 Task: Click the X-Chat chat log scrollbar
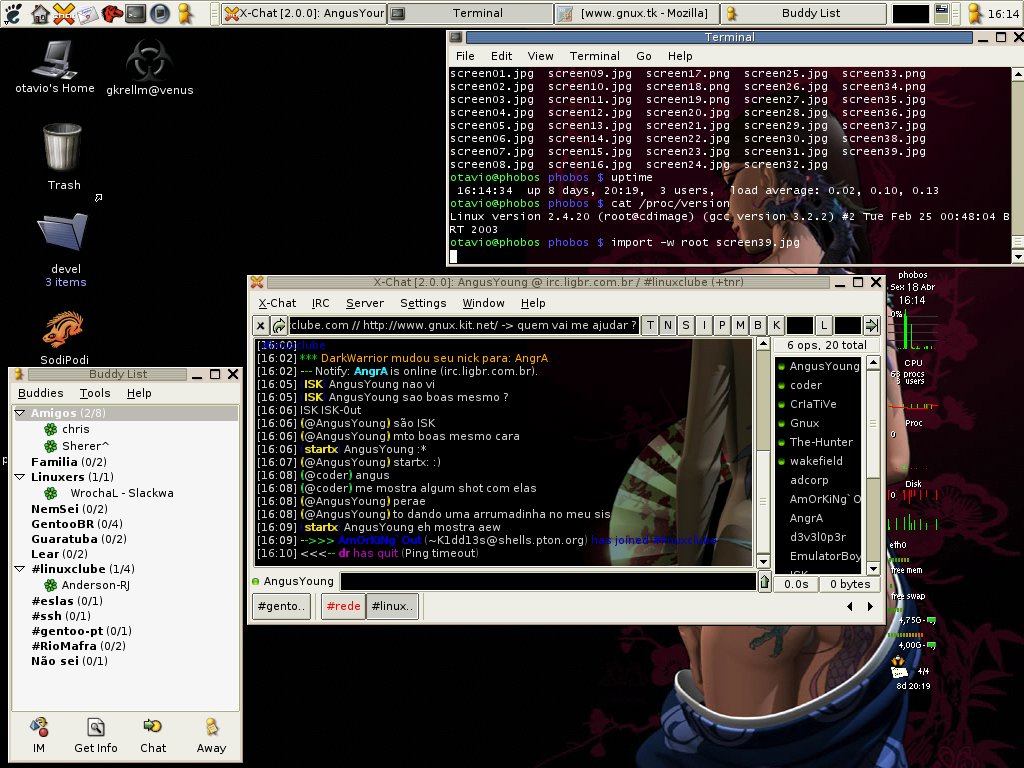[763, 452]
